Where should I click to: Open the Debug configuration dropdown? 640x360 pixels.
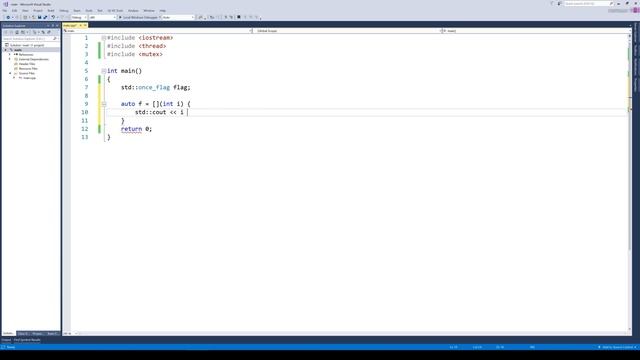pyautogui.click(x=79, y=17)
